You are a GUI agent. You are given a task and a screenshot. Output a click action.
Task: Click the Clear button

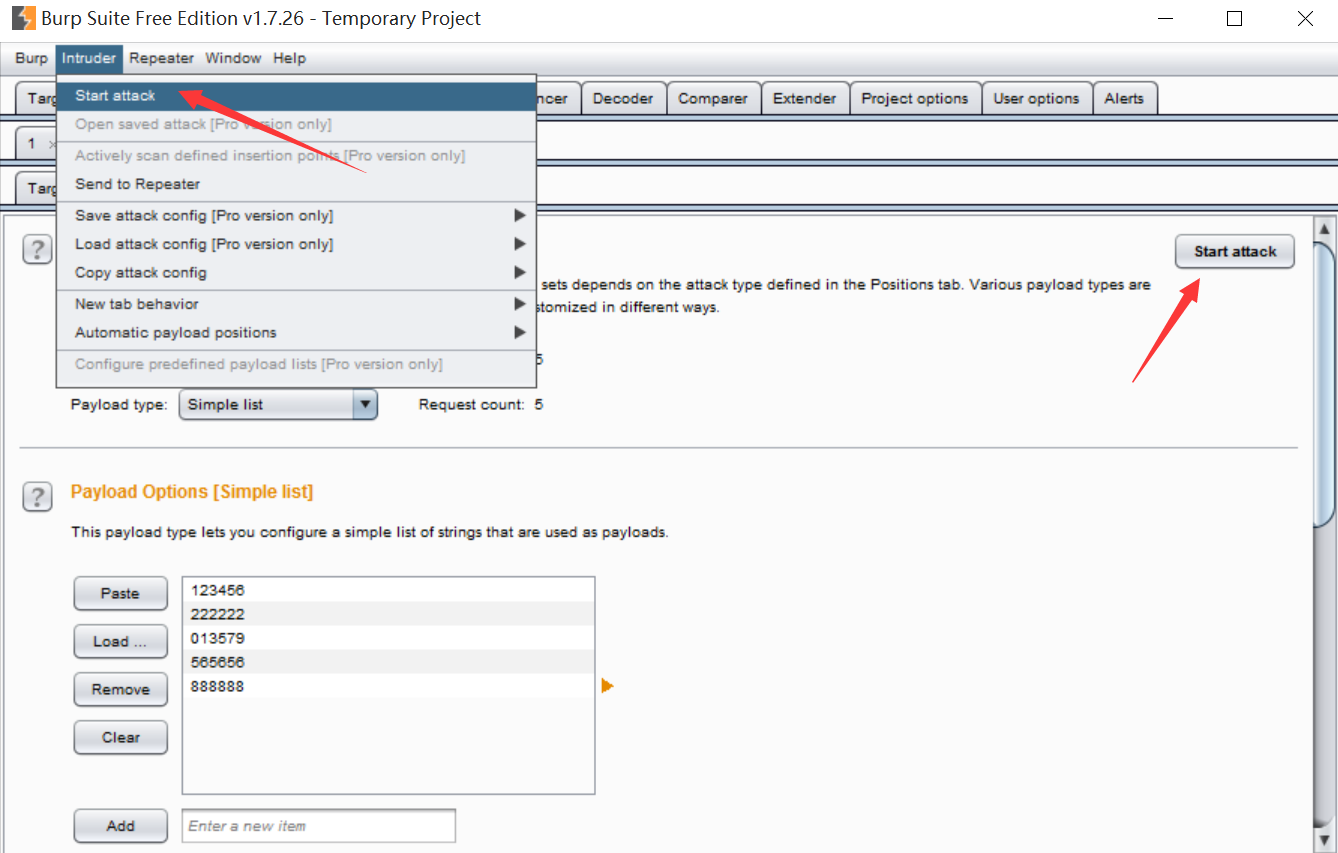click(x=120, y=737)
